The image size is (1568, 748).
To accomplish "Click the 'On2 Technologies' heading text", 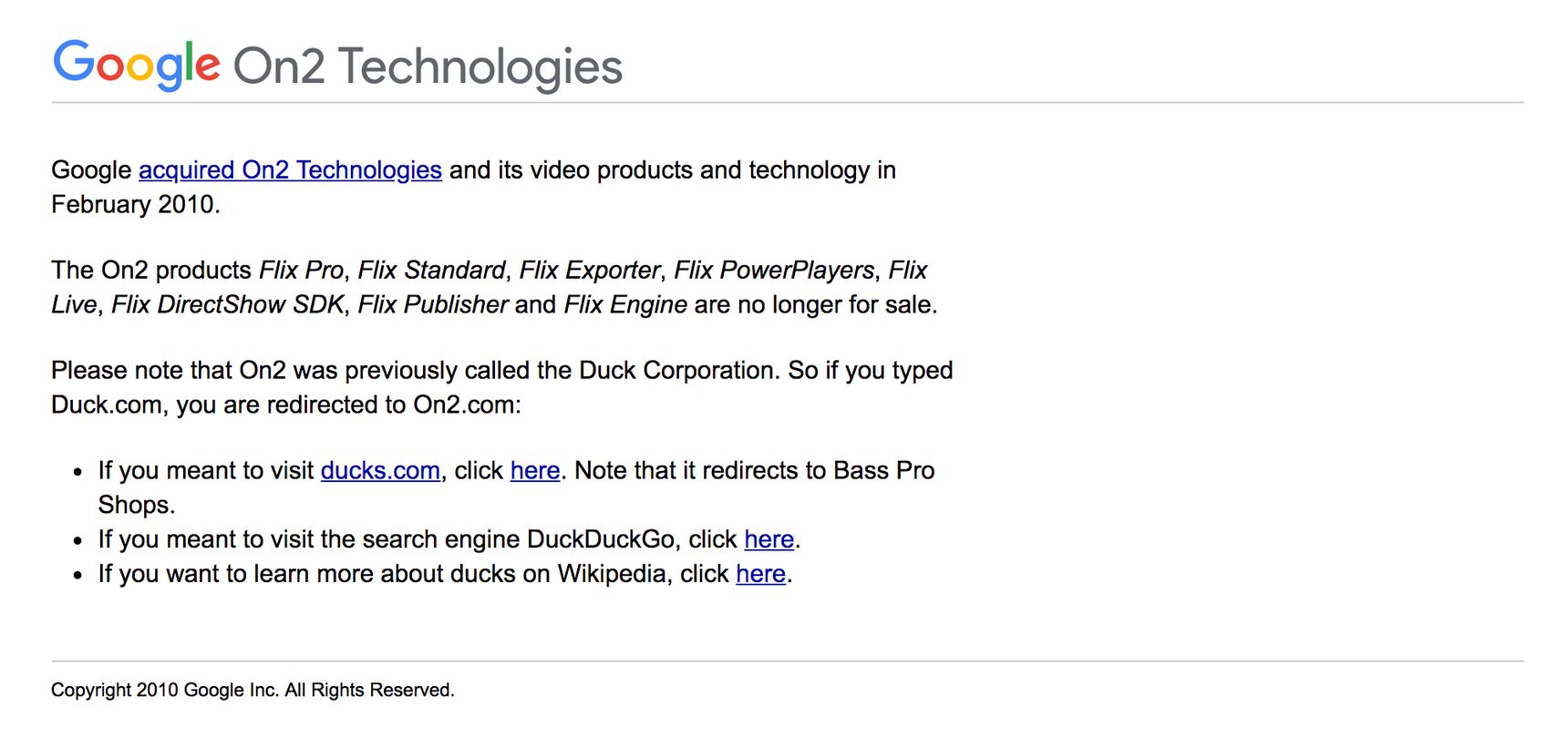I will 428,67.
